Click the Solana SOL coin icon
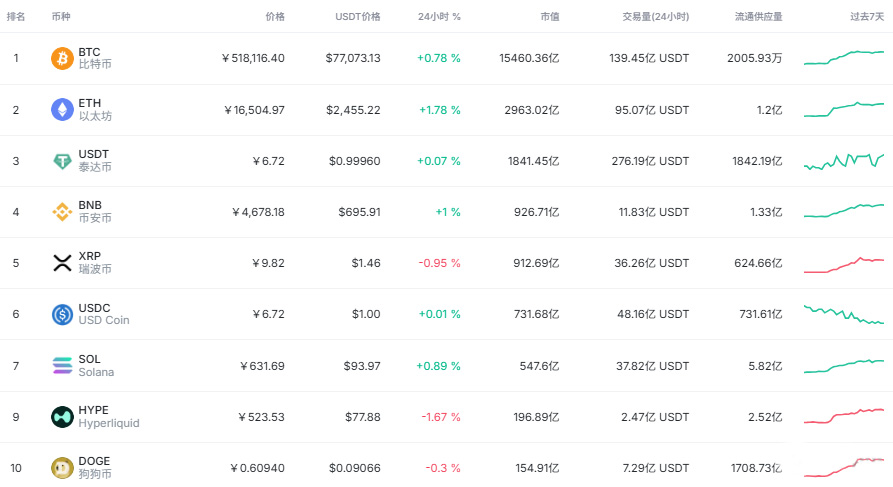The width and height of the screenshot is (893, 487). tap(62, 366)
